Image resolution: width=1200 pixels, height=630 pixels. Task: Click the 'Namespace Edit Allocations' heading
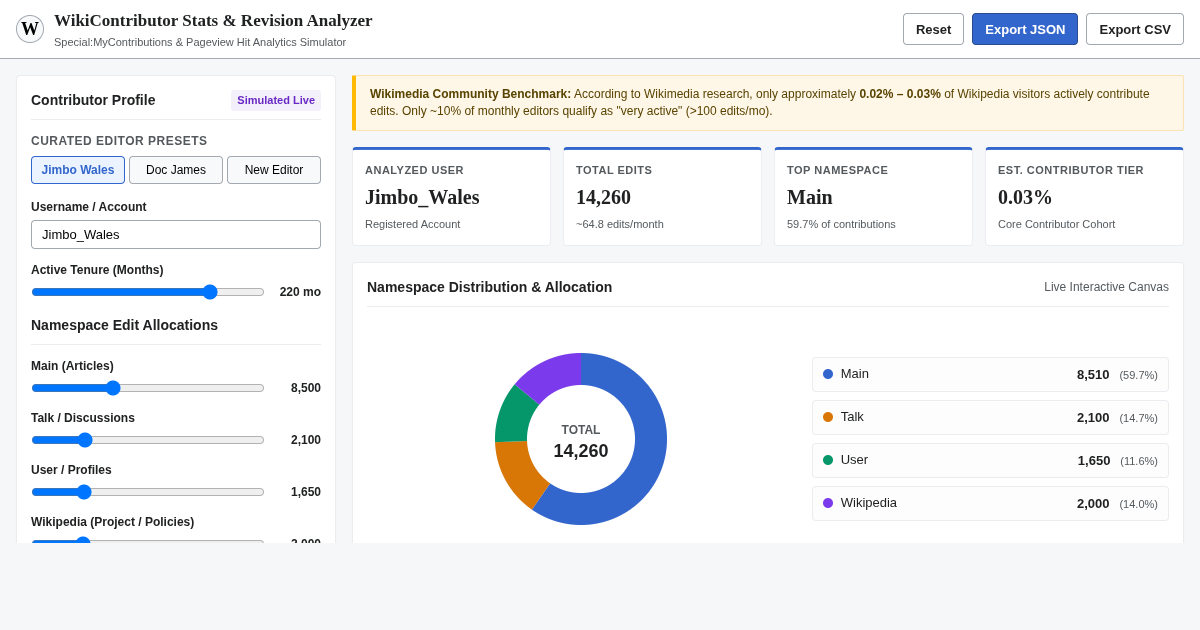coord(124,325)
